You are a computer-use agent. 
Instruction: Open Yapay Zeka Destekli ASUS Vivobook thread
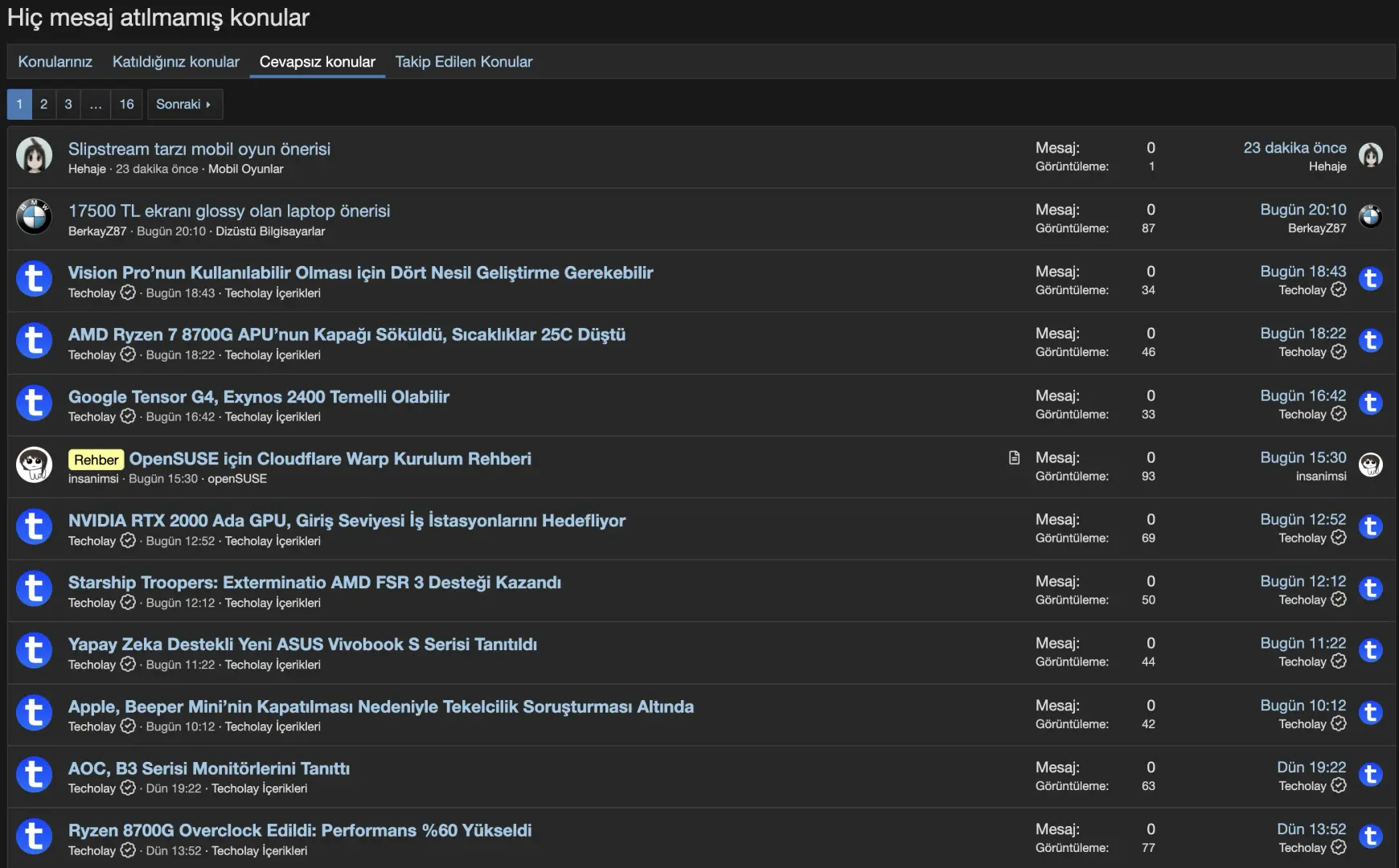pos(302,644)
